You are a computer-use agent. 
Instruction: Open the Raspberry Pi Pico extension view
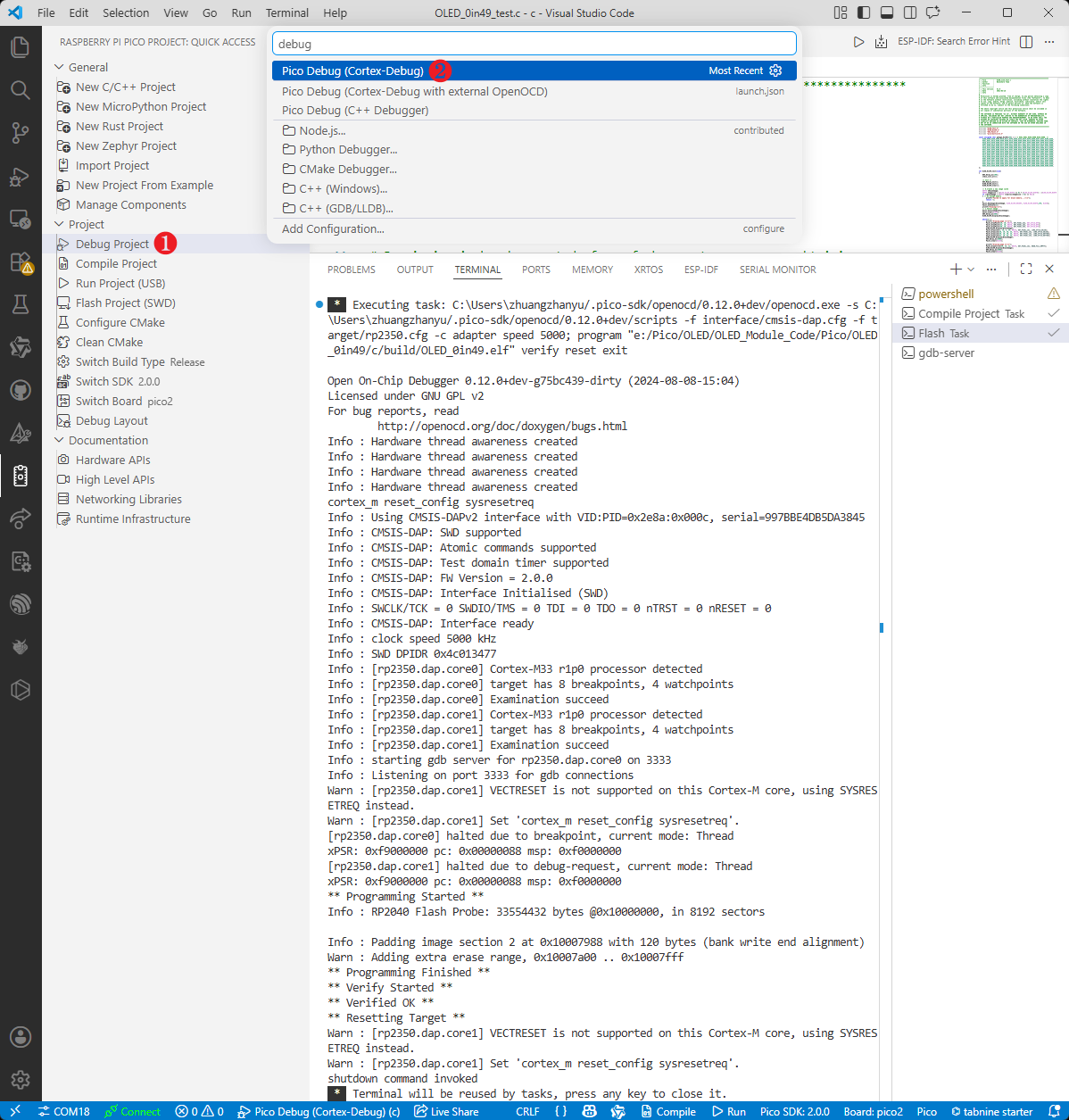tap(21, 476)
